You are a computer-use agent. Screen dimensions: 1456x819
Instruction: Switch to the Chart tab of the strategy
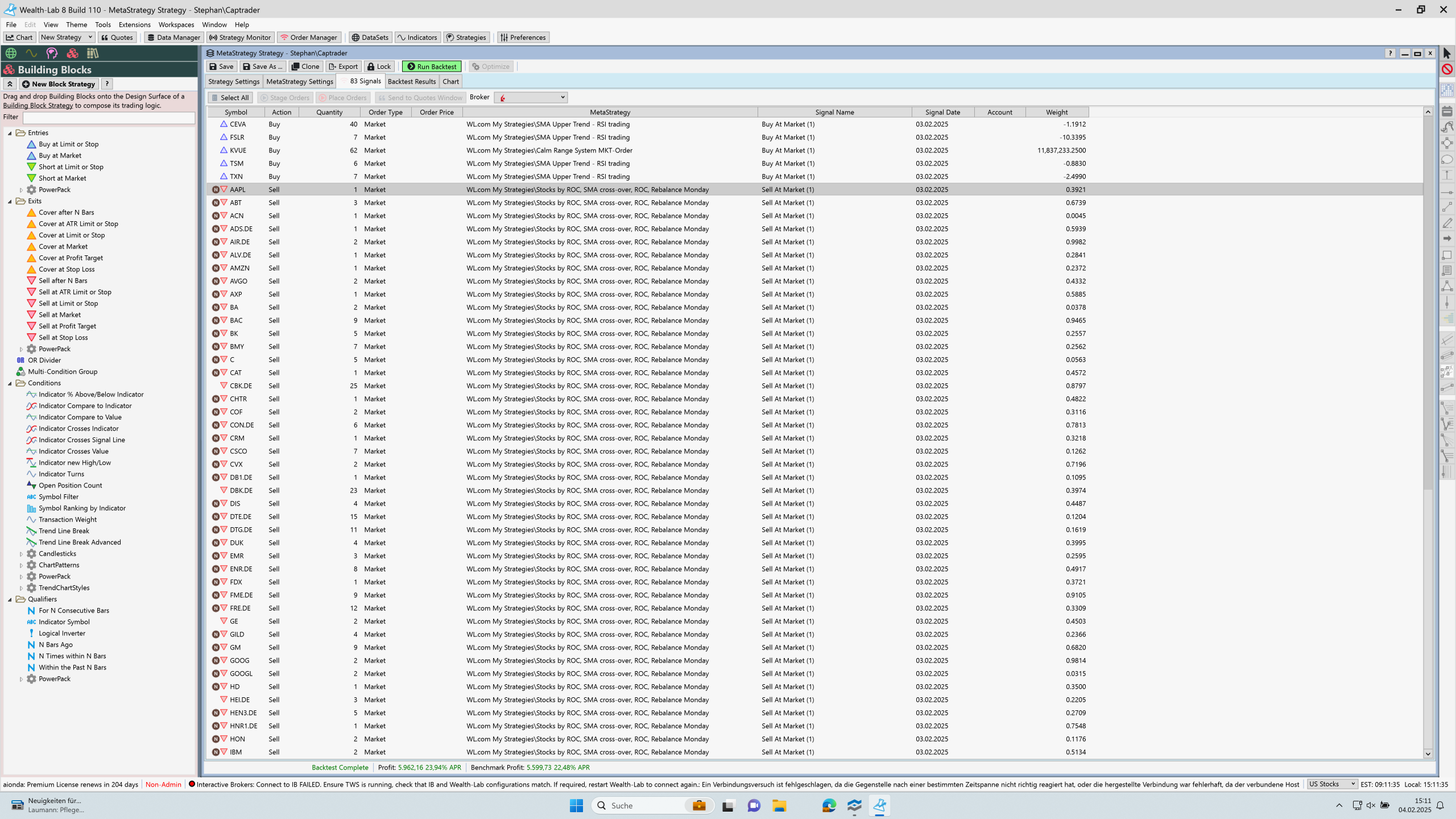[451, 81]
